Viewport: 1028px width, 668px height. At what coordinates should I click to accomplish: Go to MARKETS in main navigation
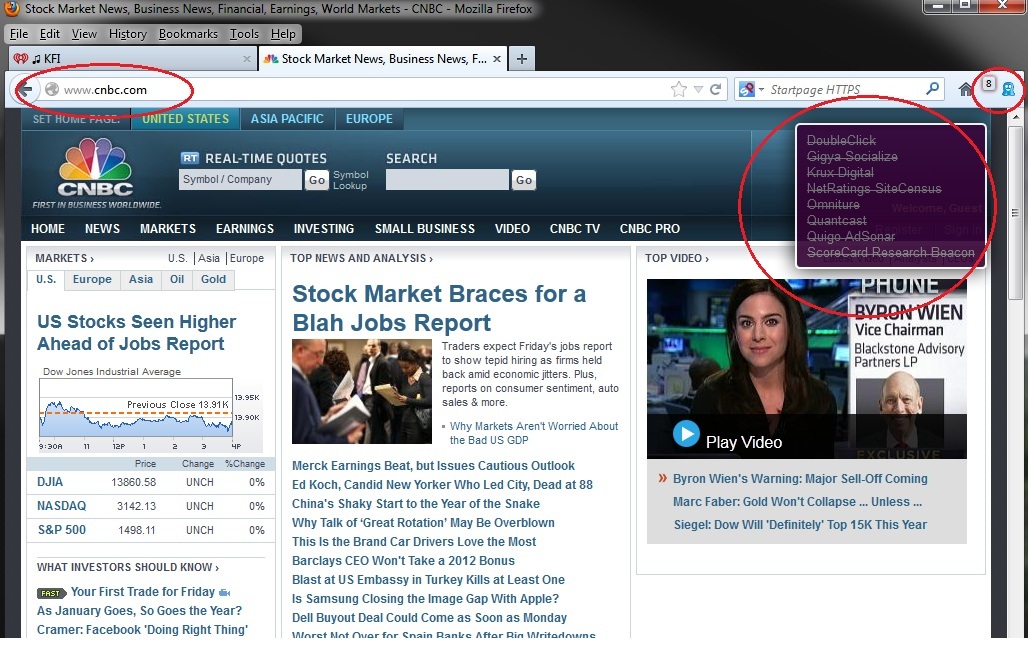168,229
